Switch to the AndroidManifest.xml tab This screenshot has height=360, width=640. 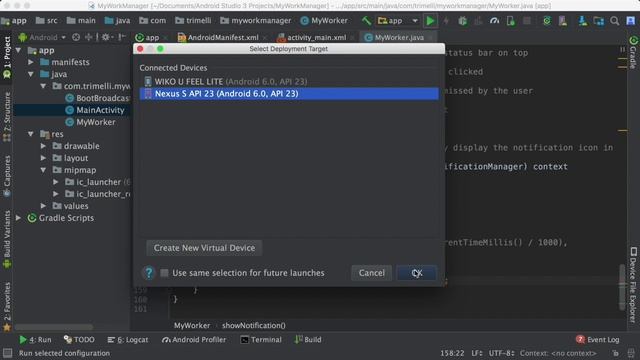222,37
